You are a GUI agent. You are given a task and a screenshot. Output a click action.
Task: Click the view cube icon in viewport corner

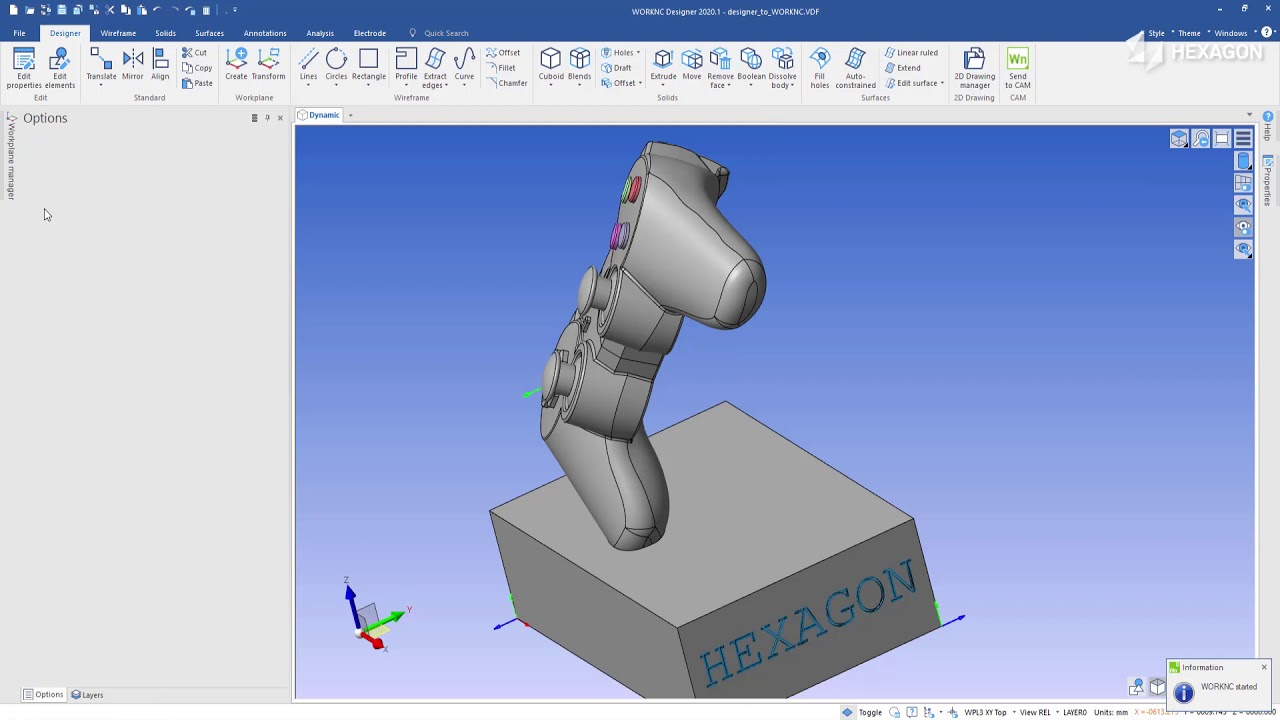1179,139
